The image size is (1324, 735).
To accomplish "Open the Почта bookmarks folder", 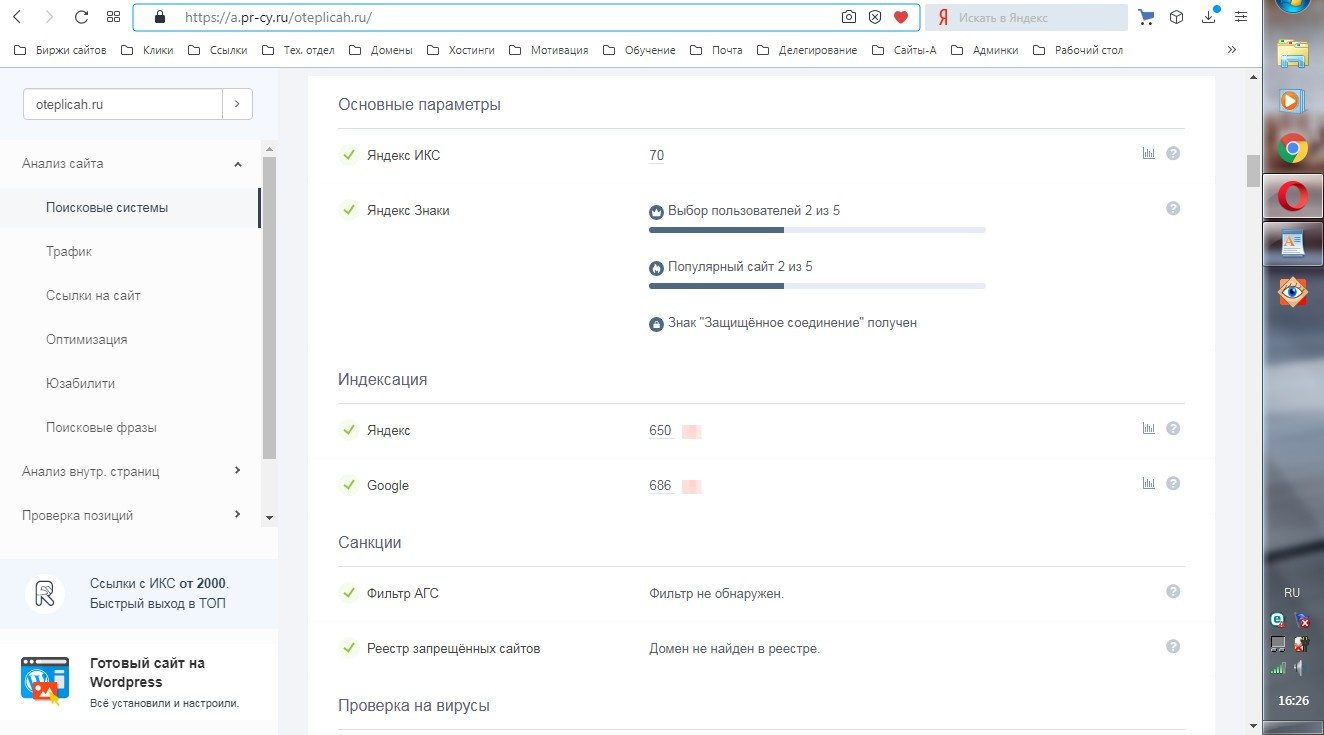I will point(716,50).
